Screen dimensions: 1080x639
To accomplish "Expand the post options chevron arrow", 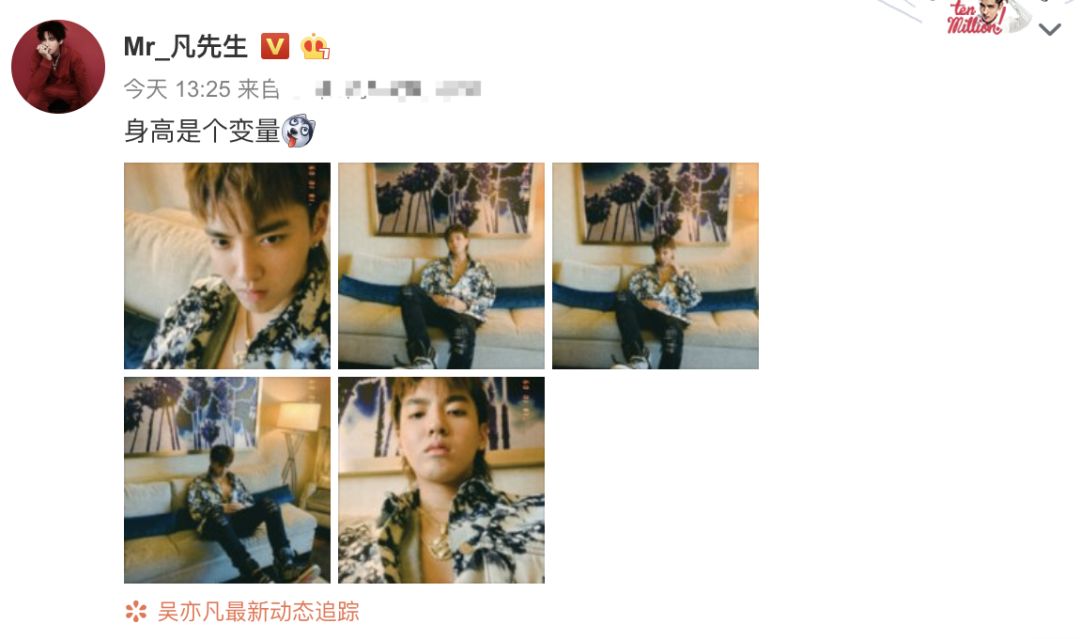I will [1049, 30].
